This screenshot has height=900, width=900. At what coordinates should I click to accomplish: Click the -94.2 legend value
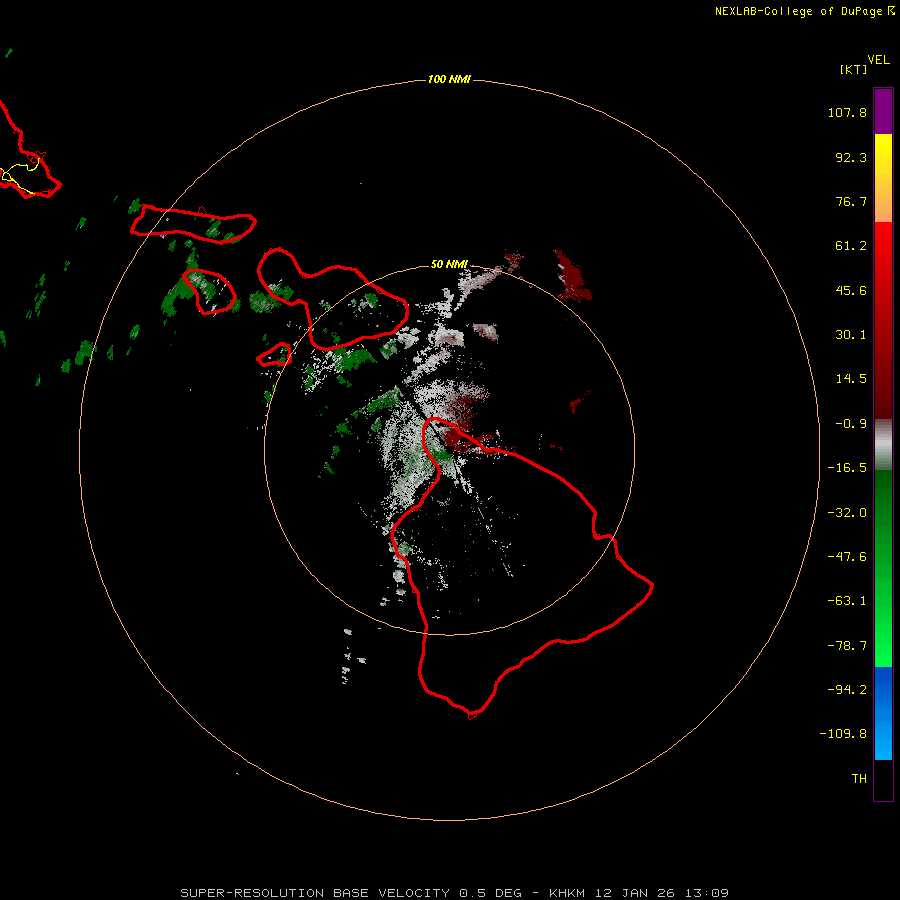click(x=847, y=690)
